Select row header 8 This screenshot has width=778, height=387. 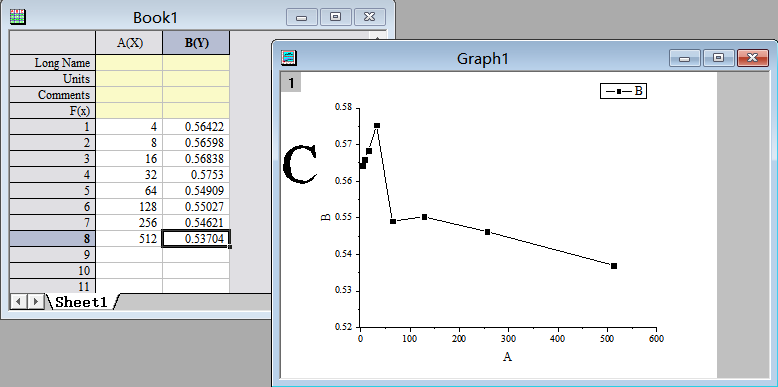point(53,239)
